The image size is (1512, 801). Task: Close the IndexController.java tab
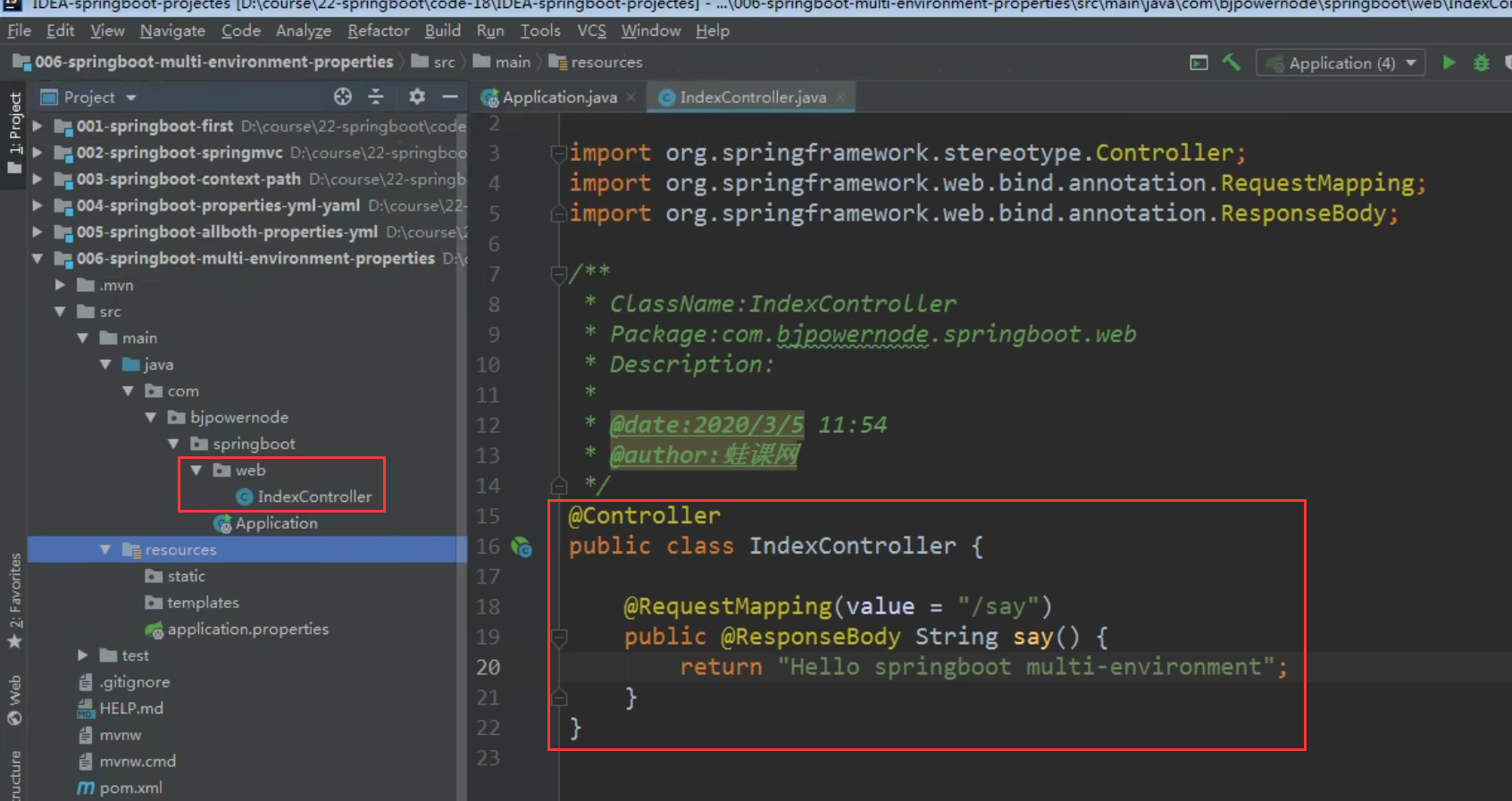840,97
